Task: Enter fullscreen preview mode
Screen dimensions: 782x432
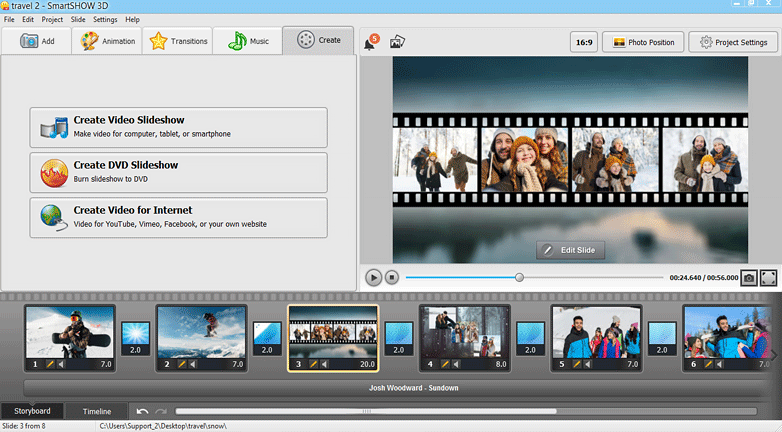Action: tap(769, 277)
